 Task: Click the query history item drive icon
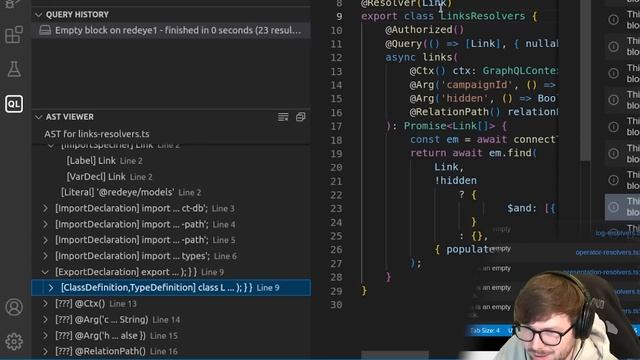click(x=45, y=30)
